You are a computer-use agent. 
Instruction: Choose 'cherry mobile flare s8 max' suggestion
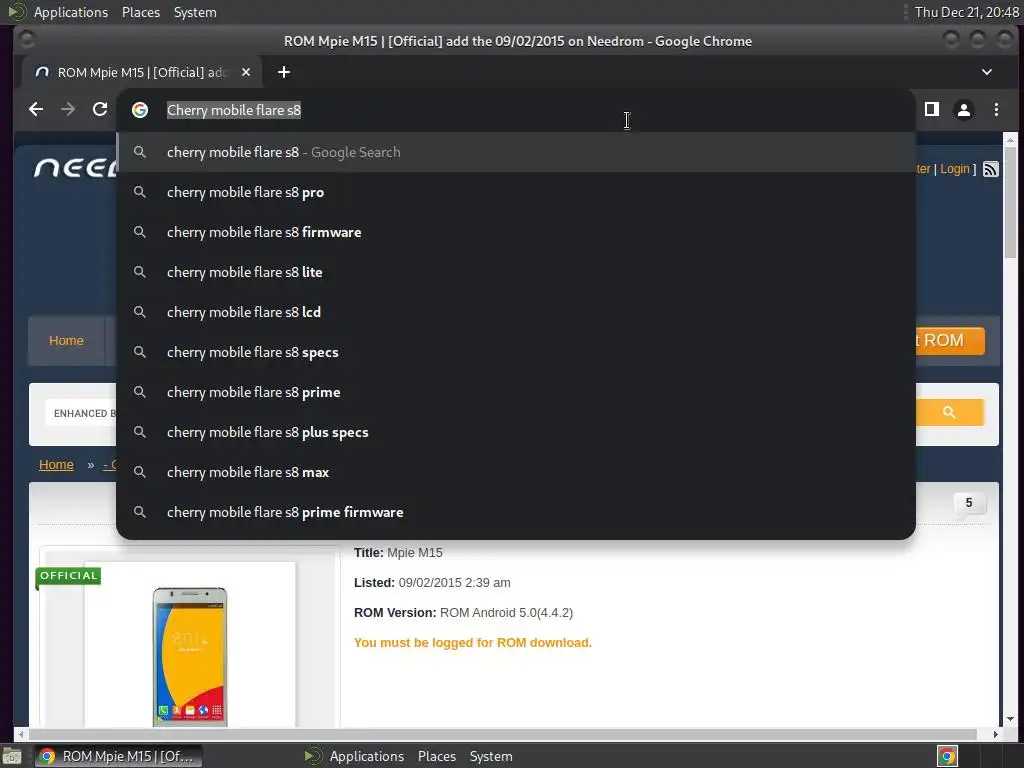pyautogui.click(x=516, y=472)
